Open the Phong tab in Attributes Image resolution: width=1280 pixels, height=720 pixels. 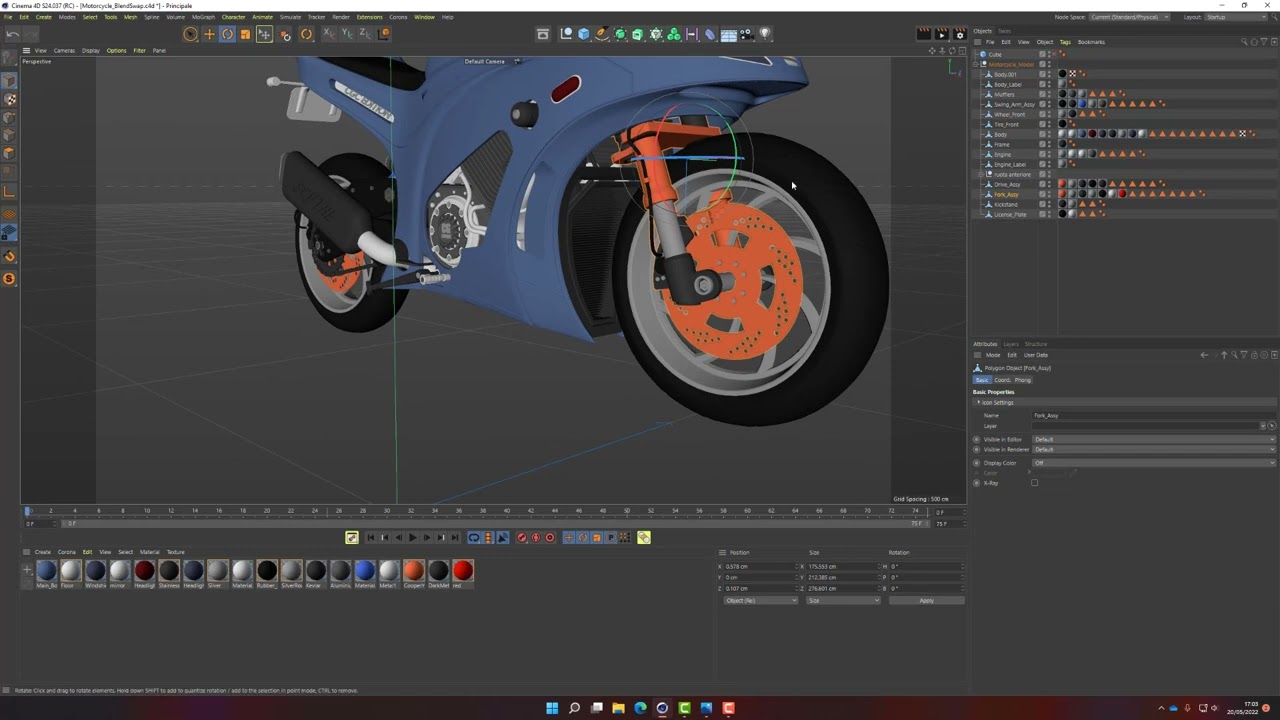point(1023,380)
